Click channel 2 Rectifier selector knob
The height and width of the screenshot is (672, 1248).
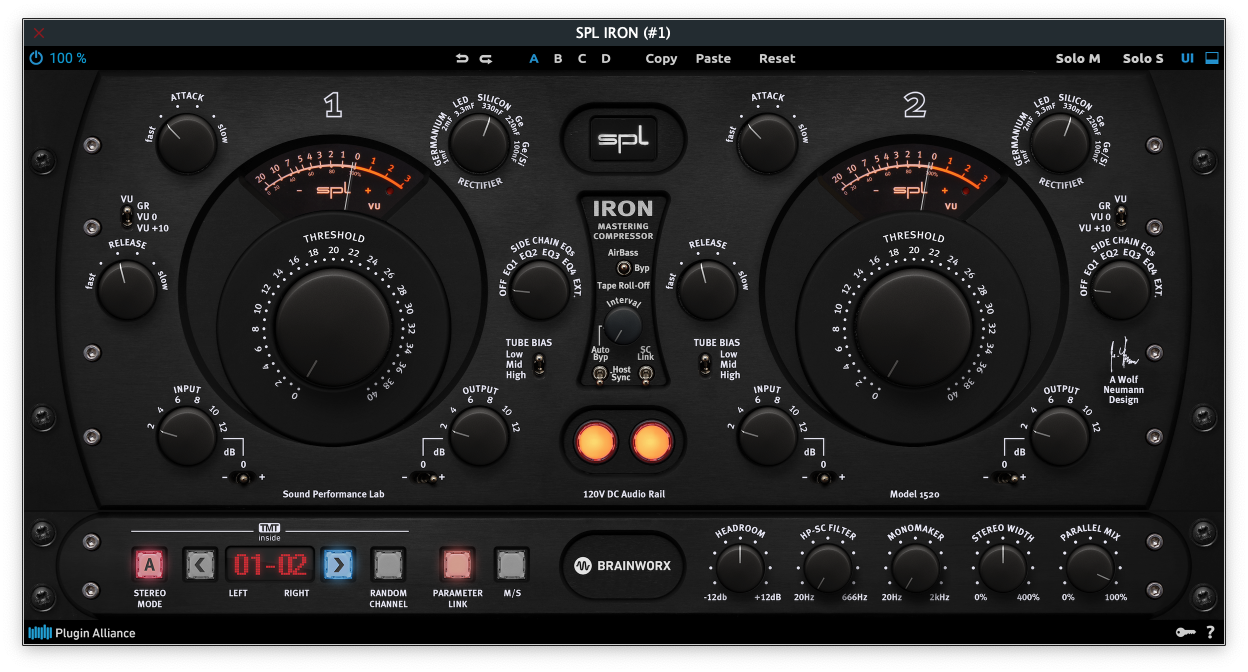pos(1061,142)
